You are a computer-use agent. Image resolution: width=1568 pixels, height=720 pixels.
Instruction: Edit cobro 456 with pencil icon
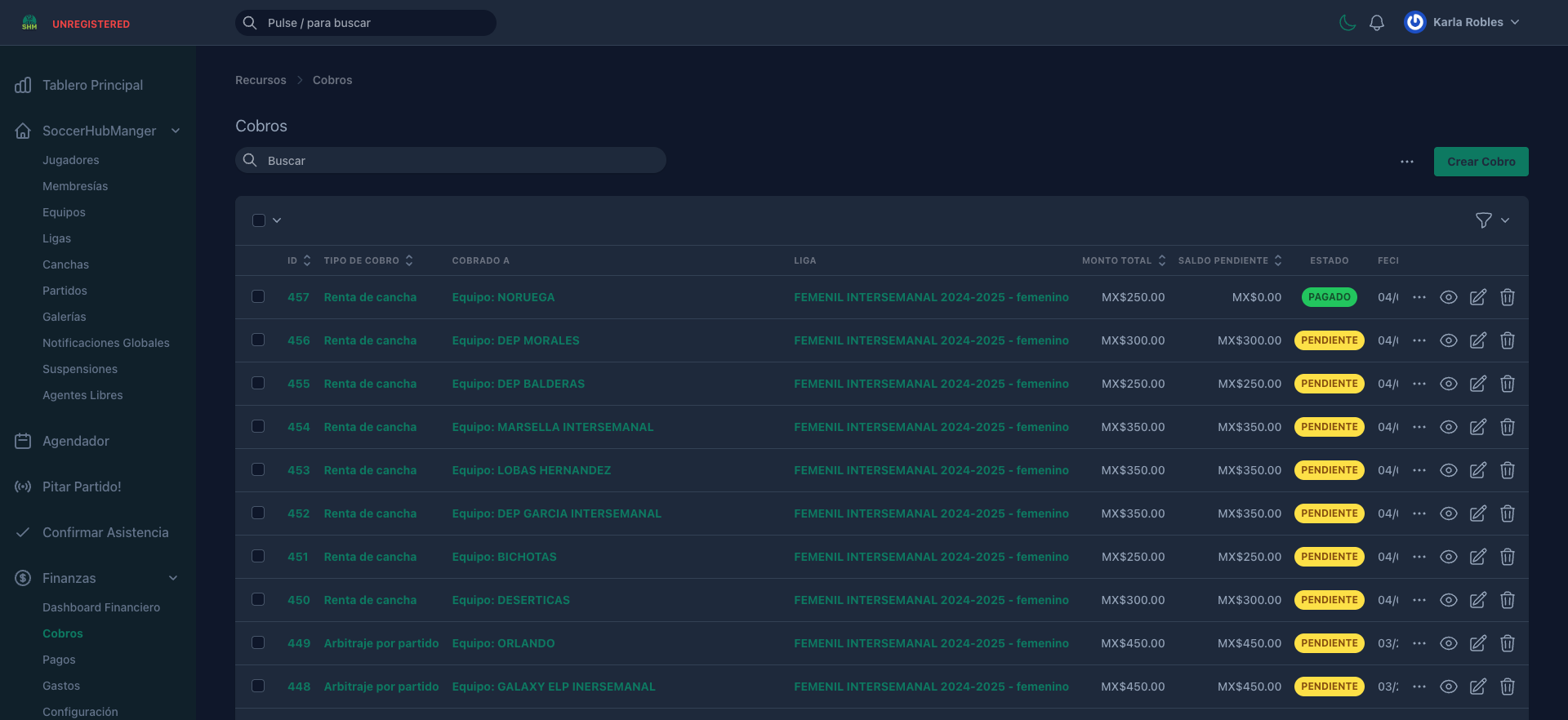click(x=1477, y=340)
